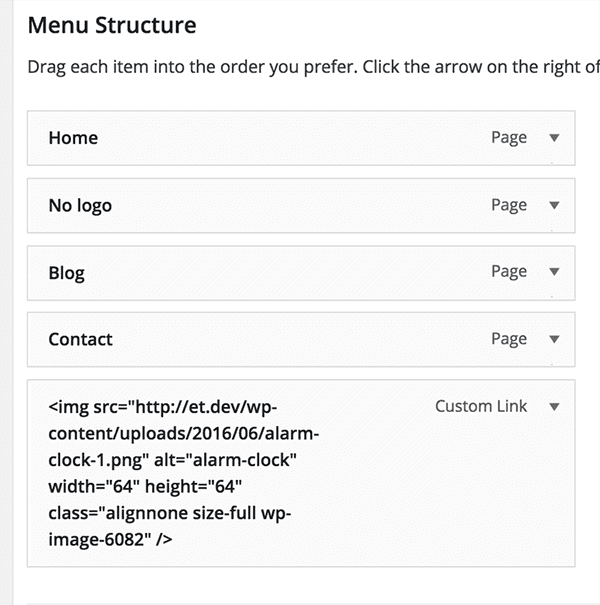Click the alarm-clock alt attribute text
The height and width of the screenshot is (605, 600).
[x=241, y=461]
